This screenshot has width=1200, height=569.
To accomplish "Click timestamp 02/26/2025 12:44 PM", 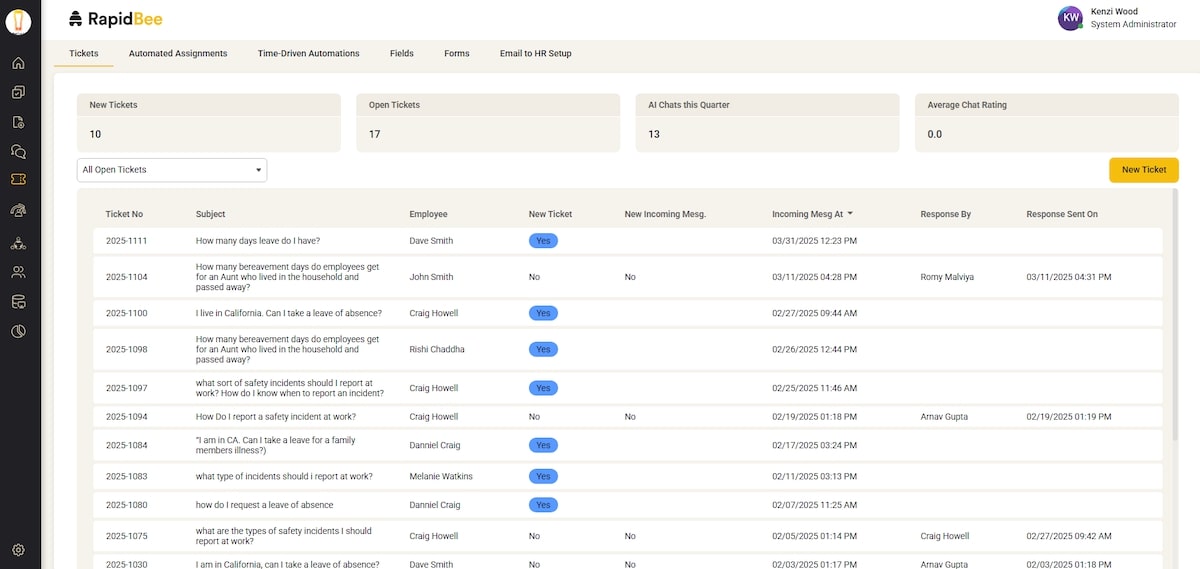I will [x=814, y=349].
